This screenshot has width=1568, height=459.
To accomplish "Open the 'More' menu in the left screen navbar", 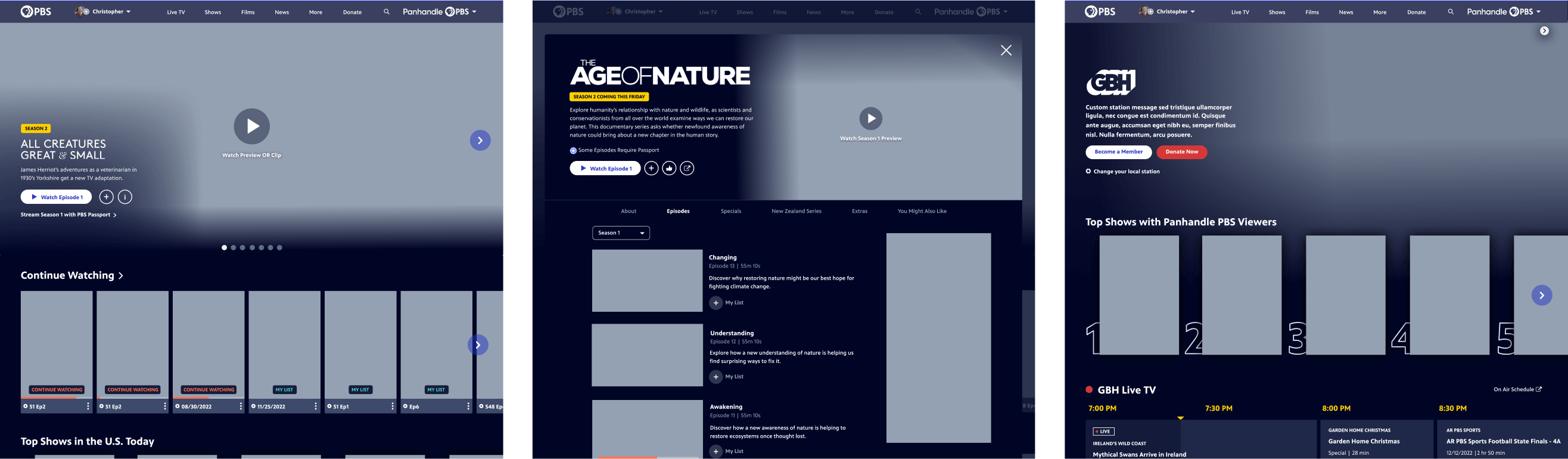I will 315,12.
